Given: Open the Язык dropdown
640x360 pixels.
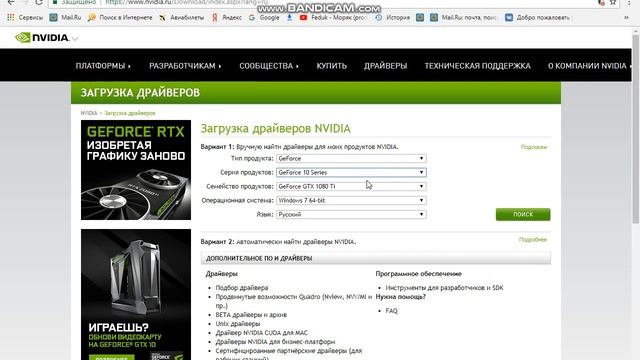Looking at the screenshot, I should pyautogui.click(x=351, y=214).
